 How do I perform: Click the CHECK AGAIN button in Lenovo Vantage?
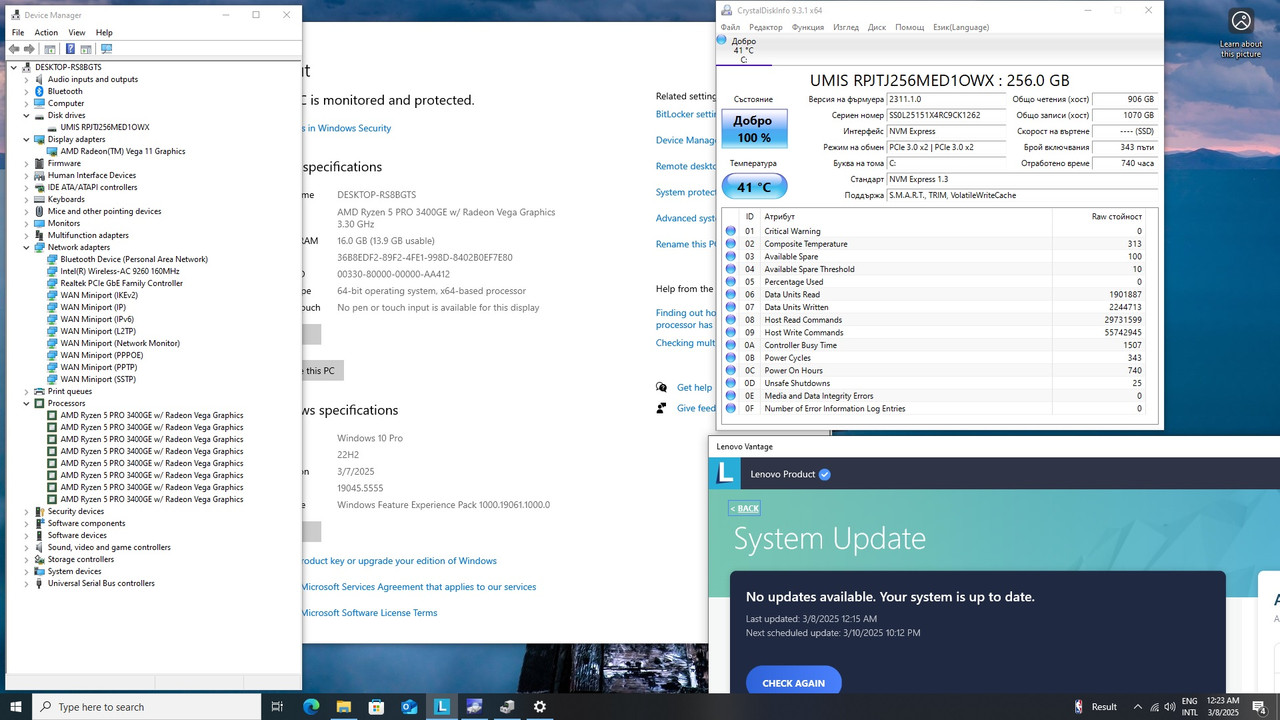(x=793, y=683)
